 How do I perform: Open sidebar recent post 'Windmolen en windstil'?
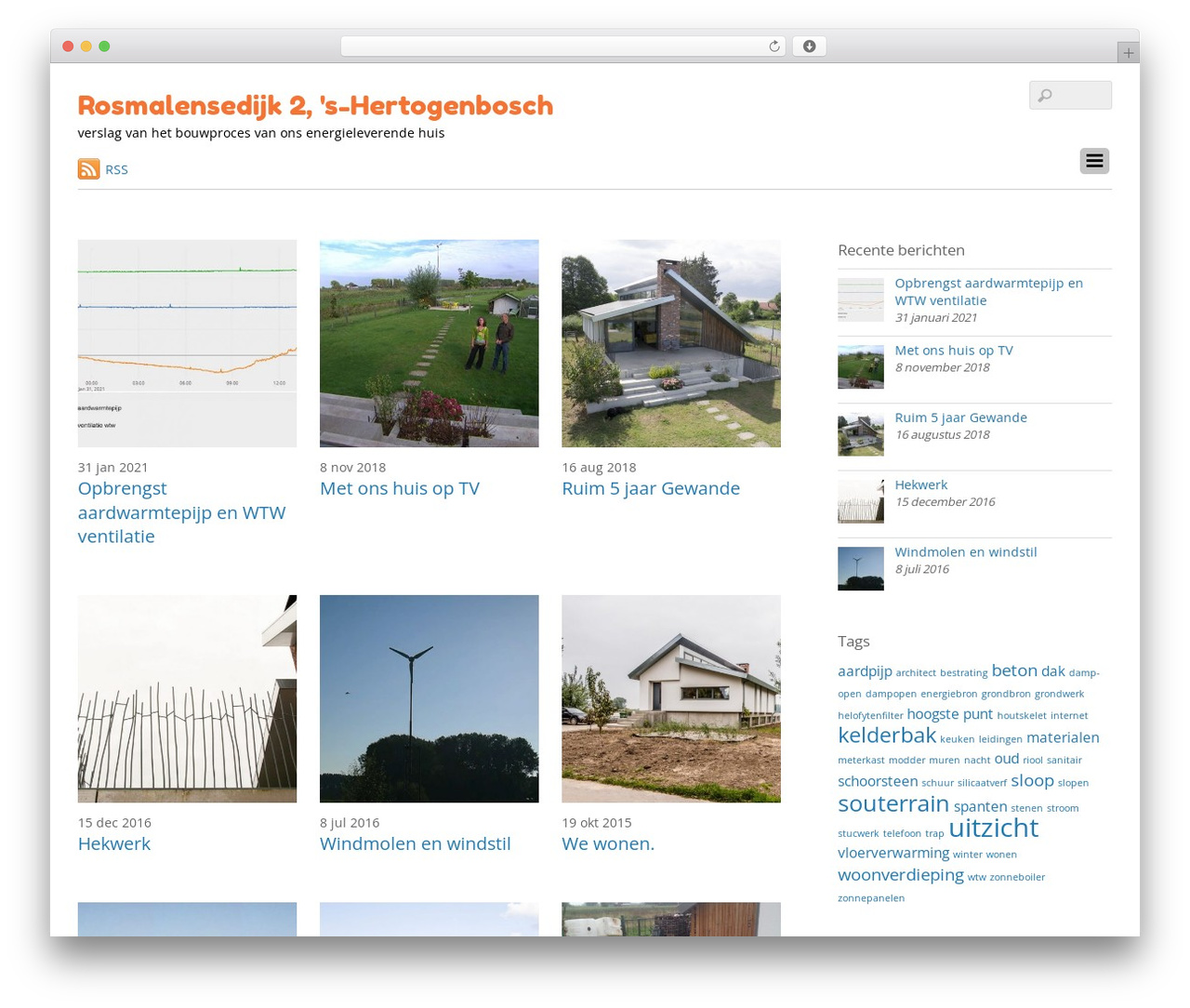point(966,551)
